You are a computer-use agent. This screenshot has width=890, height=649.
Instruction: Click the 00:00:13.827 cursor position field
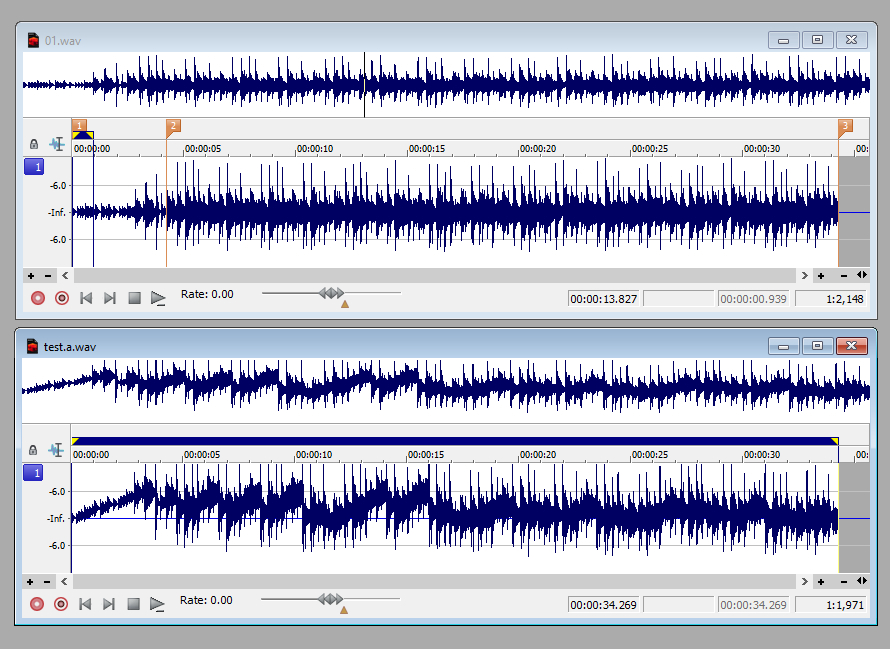pos(603,298)
